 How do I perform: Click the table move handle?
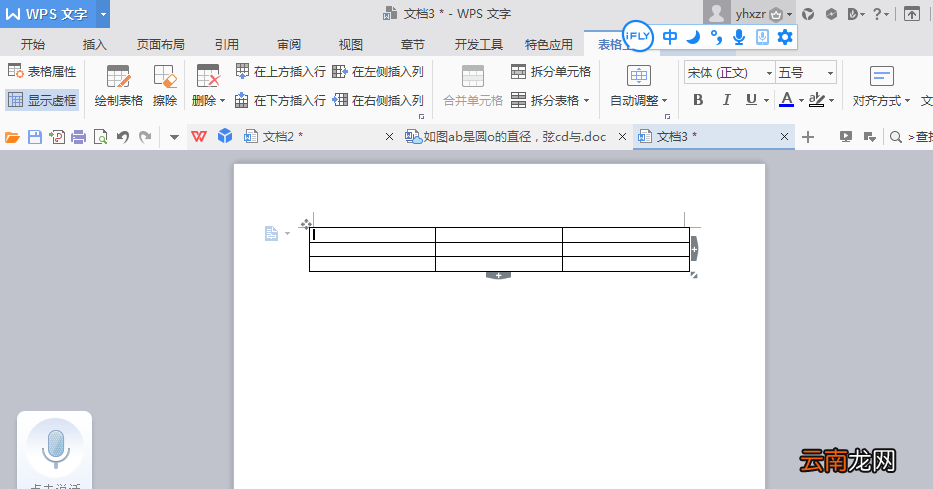(305, 224)
